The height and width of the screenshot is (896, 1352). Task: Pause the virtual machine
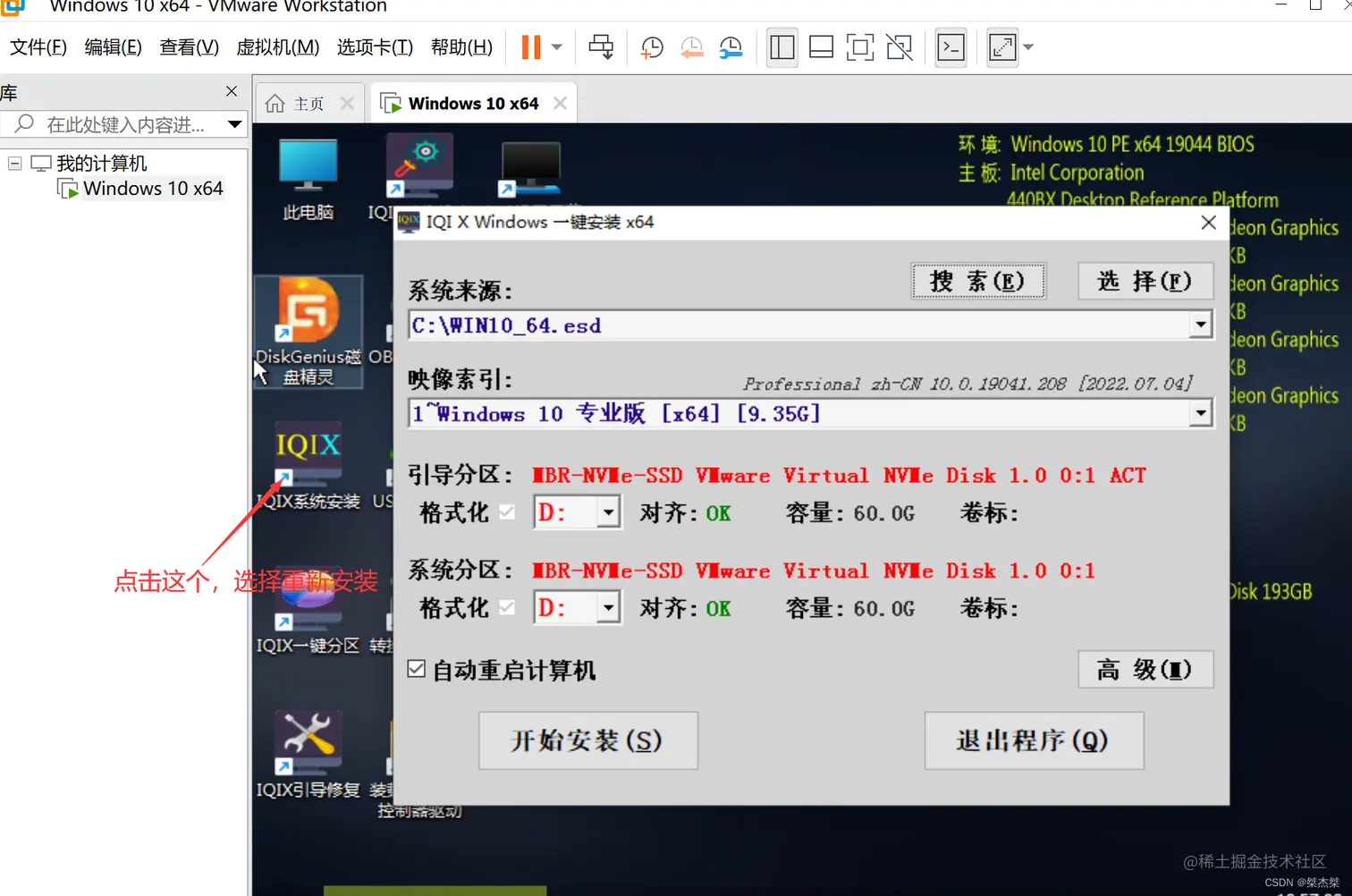pos(531,47)
